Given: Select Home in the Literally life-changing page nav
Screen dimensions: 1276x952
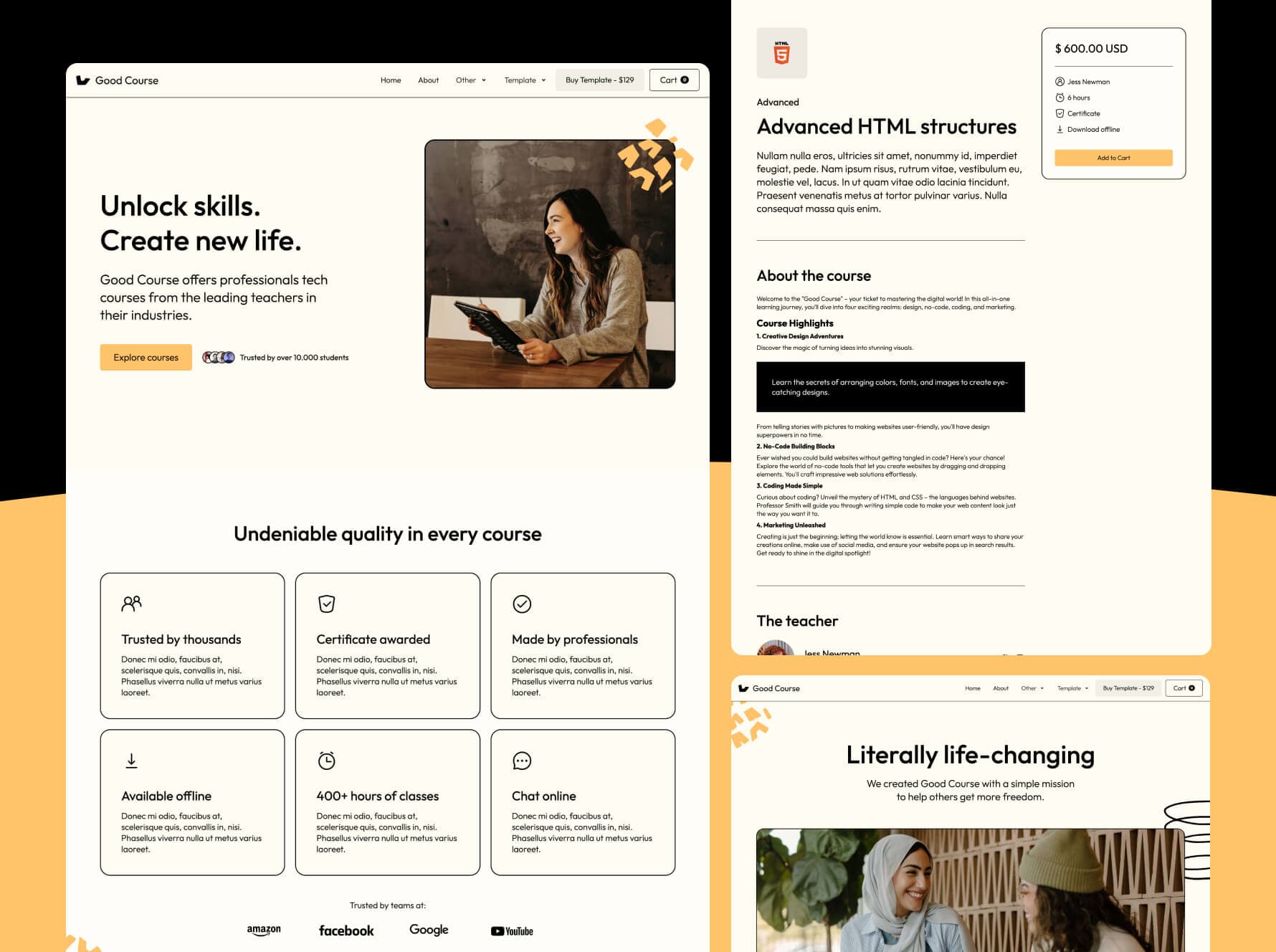Looking at the screenshot, I should click(973, 688).
